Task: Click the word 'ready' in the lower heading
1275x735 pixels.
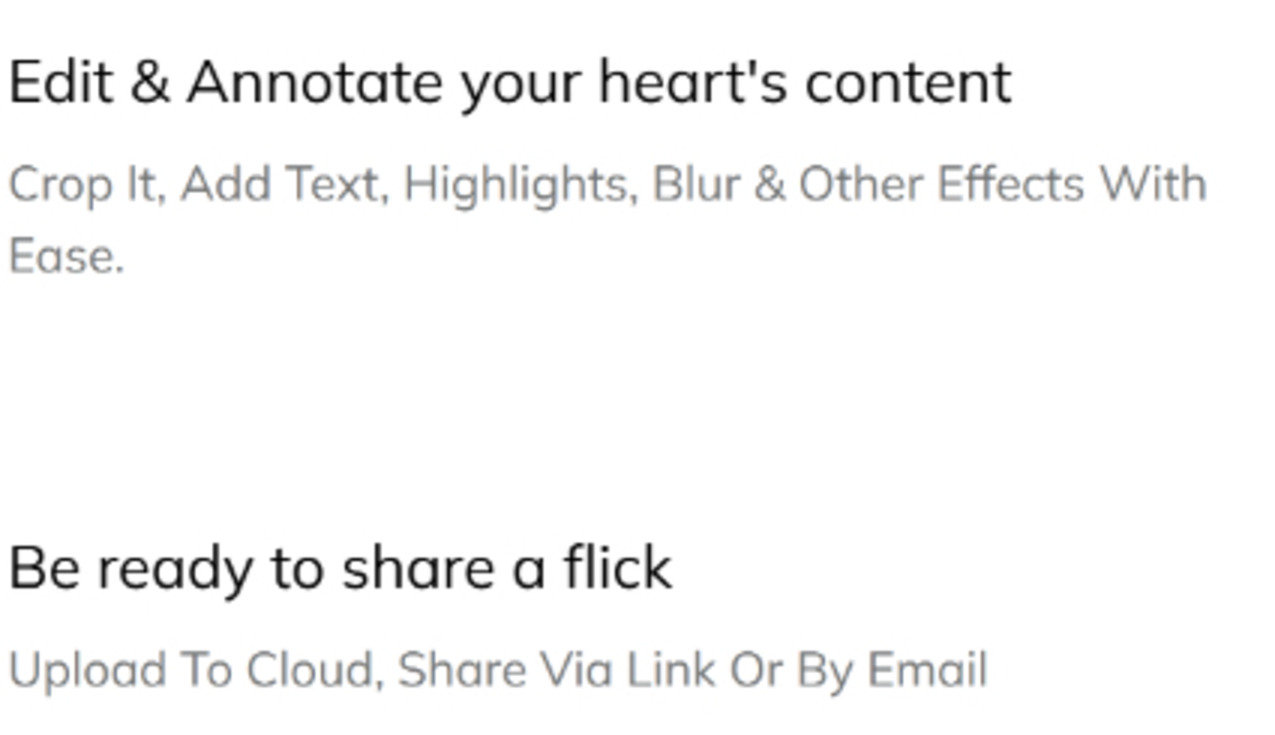Action: click(x=175, y=570)
